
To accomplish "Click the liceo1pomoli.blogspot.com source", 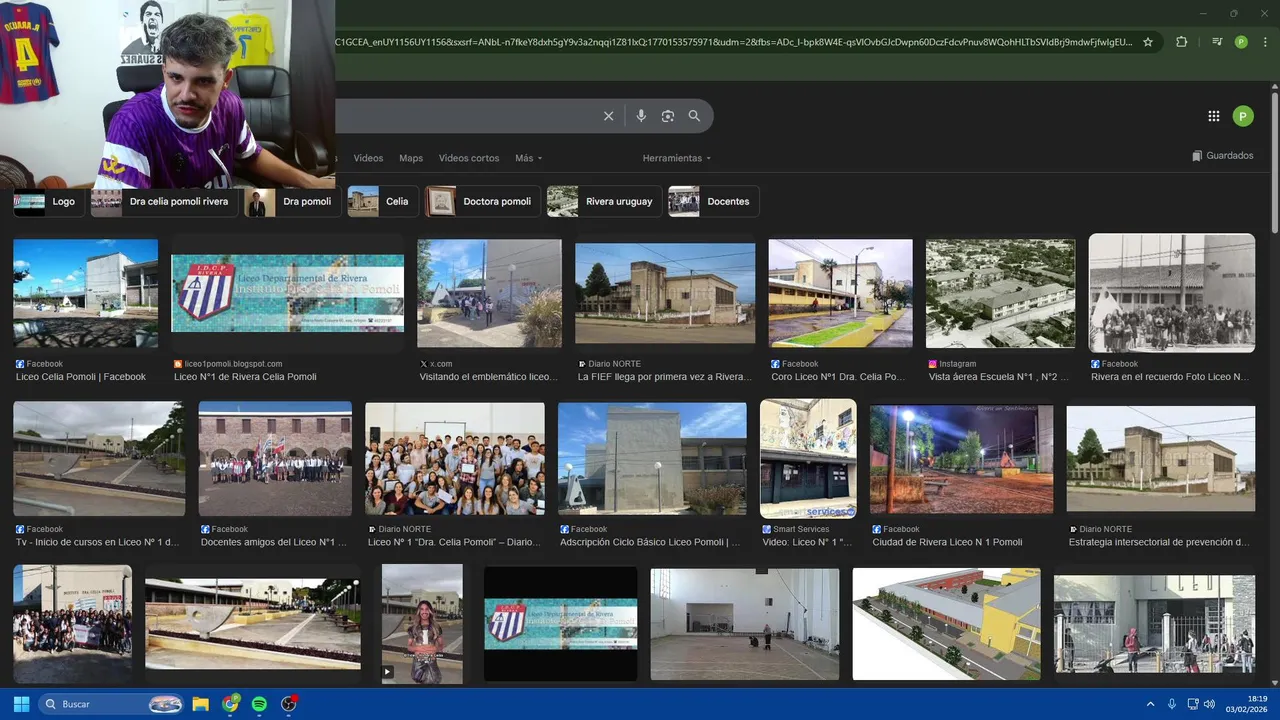I will 233,364.
